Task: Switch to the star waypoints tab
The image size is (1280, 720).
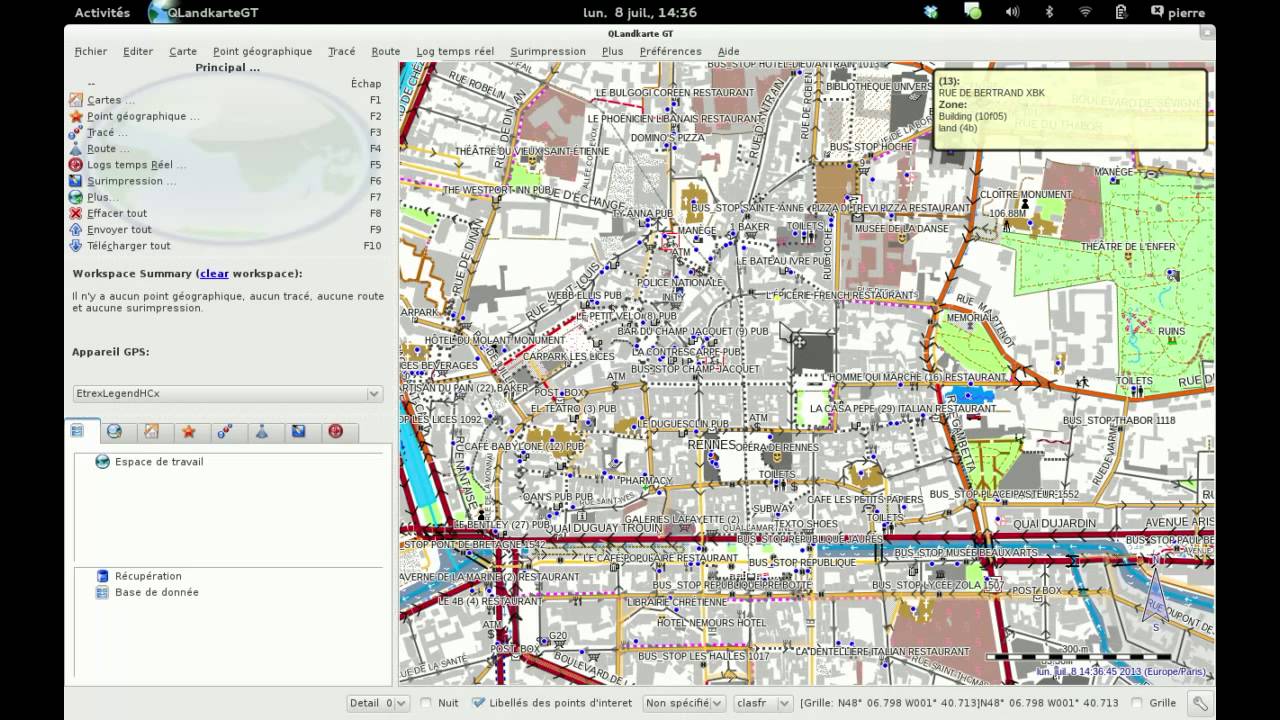Action: coord(188,432)
